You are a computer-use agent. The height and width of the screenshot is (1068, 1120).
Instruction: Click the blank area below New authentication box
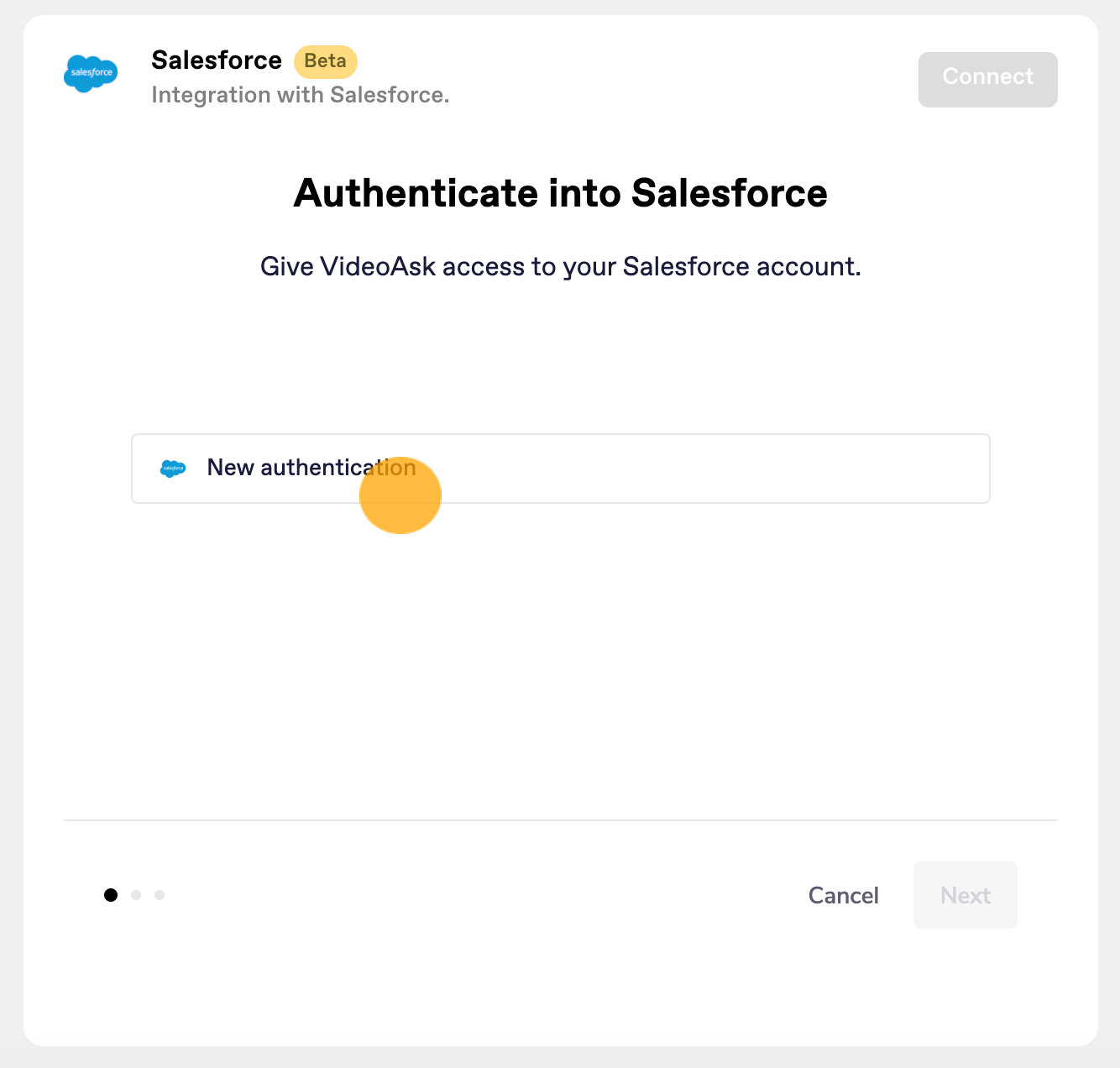click(x=561, y=655)
